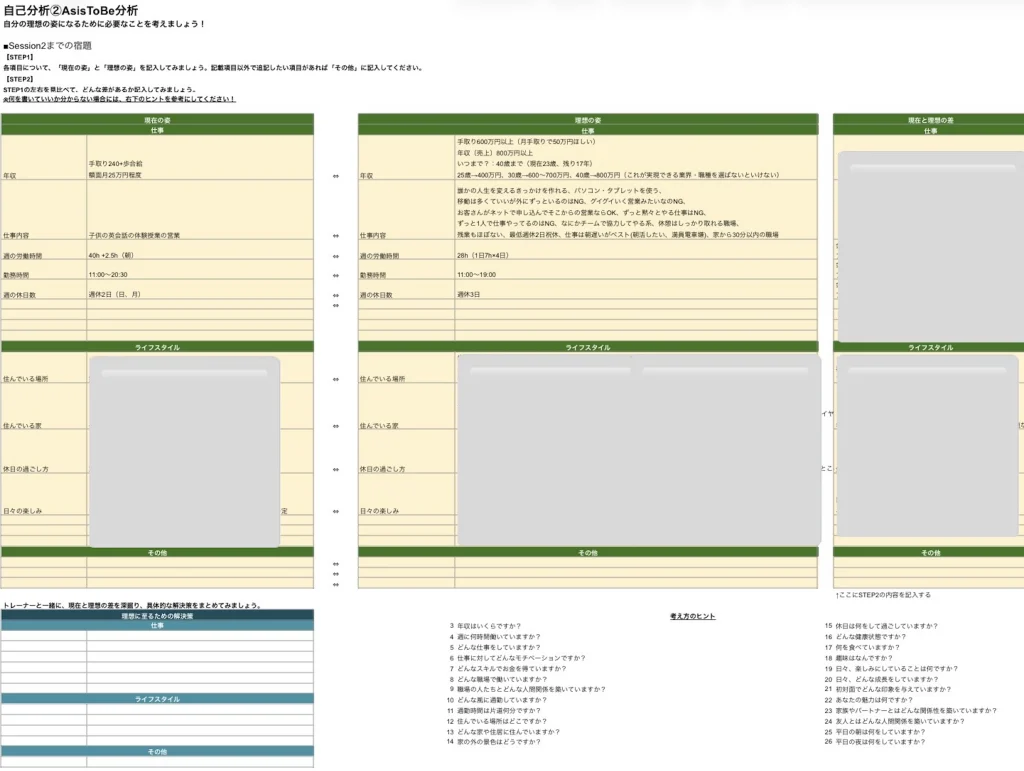Click the arrow icon beside the 勤務時間 row

[x=336, y=275]
